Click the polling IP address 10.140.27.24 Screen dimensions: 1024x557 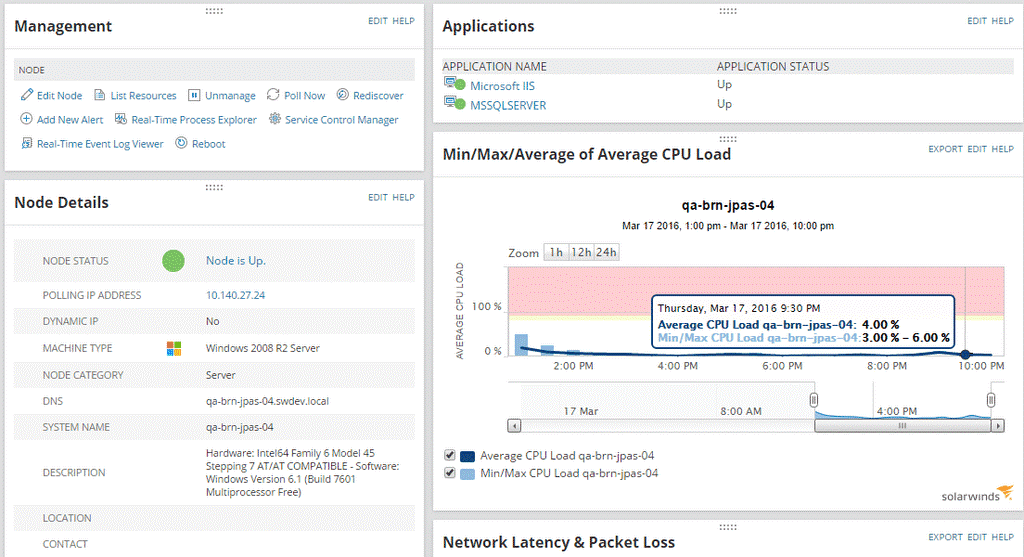[x=236, y=295]
